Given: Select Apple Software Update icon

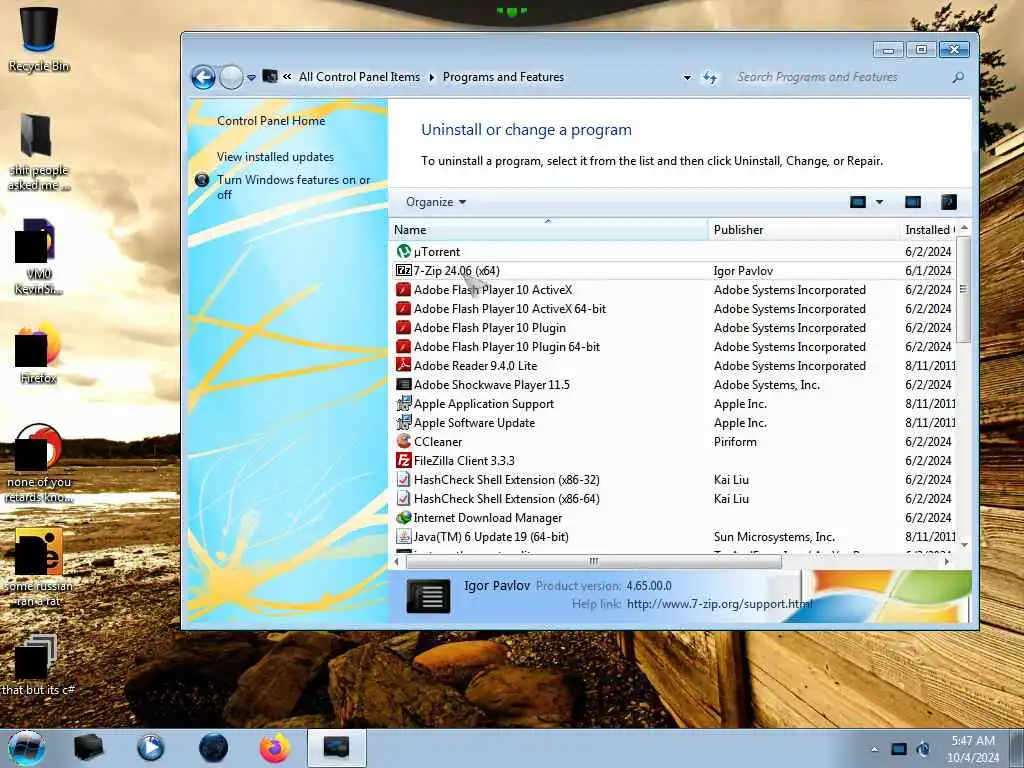Looking at the screenshot, I should (404, 423).
